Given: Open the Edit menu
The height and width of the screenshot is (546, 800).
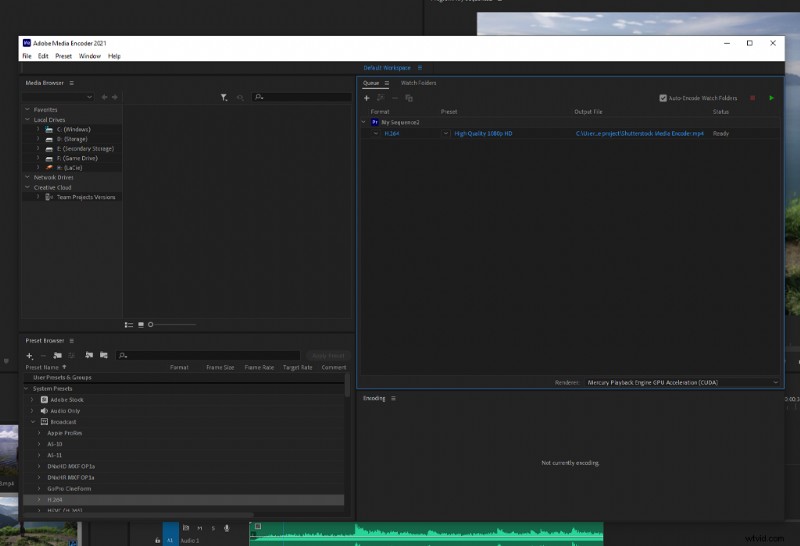Looking at the screenshot, I should [43, 56].
